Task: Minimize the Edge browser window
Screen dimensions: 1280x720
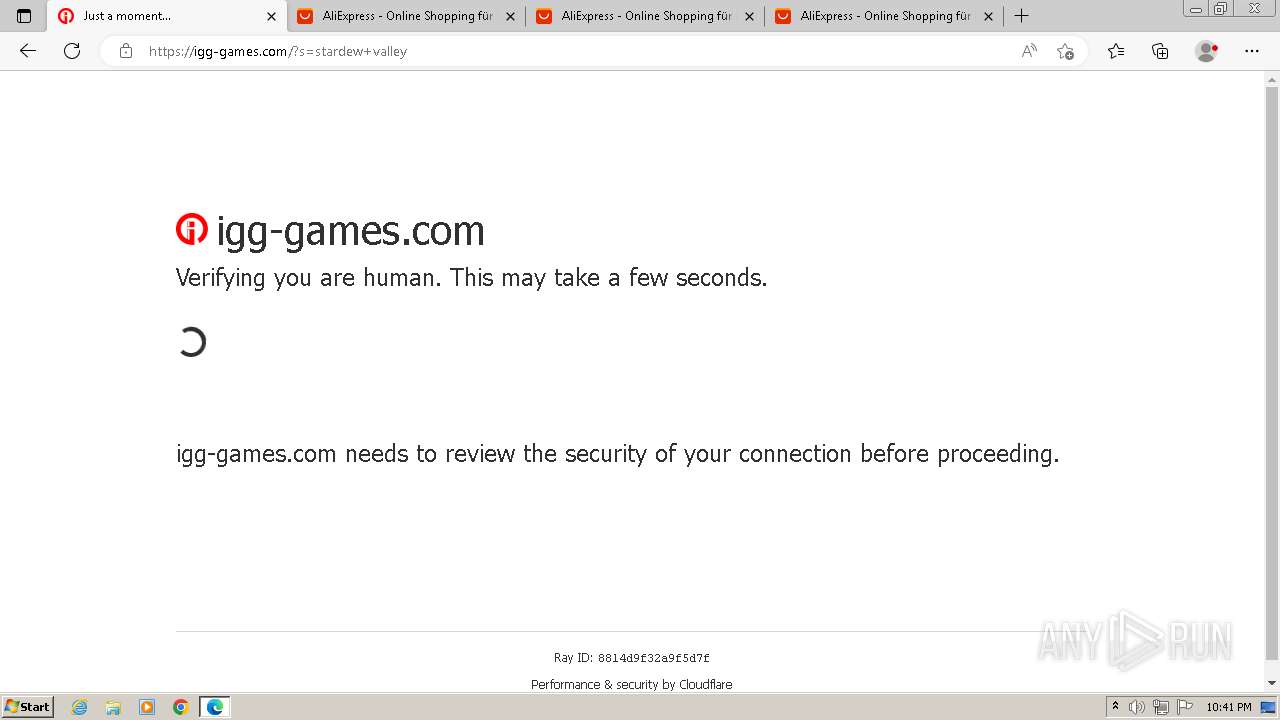Action: click(1196, 9)
